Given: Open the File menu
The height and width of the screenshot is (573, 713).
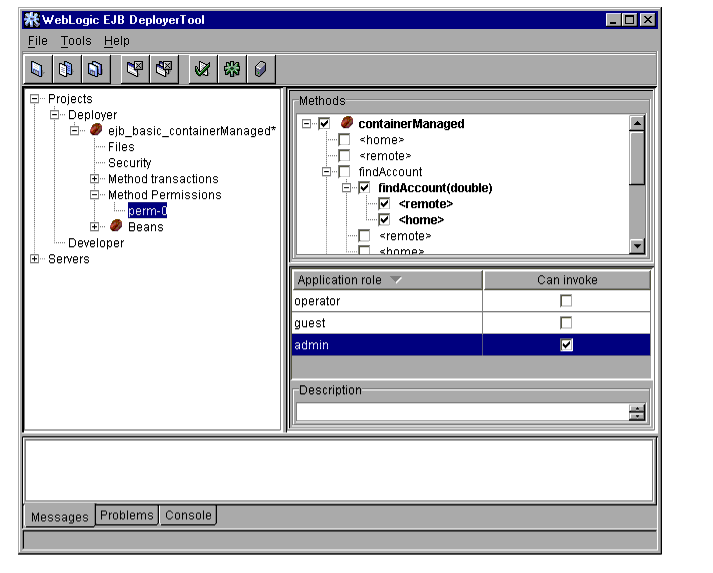Looking at the screenshot, I should click(37, 41).
